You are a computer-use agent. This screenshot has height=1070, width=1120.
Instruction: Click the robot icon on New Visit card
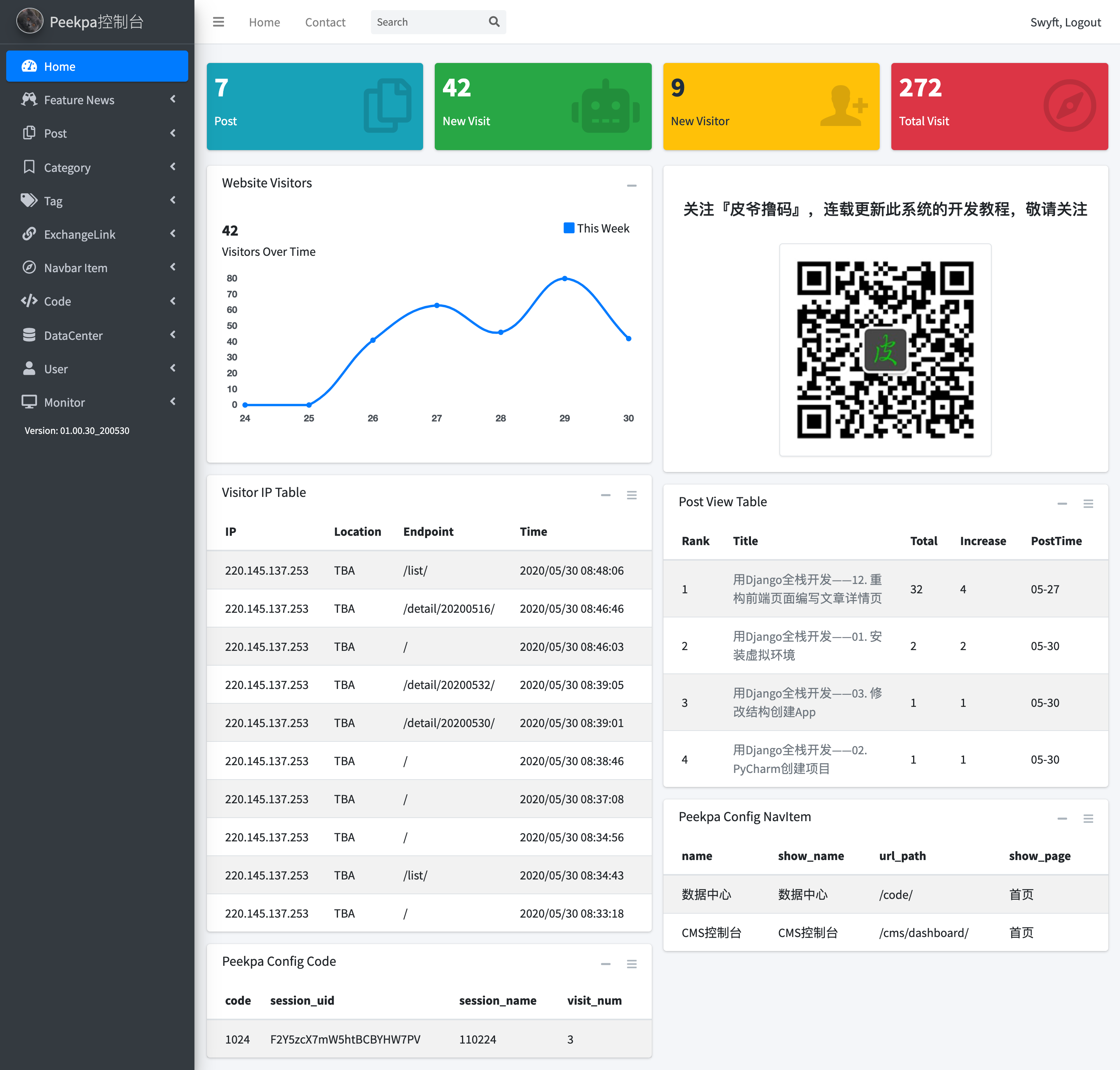point(605,106)
